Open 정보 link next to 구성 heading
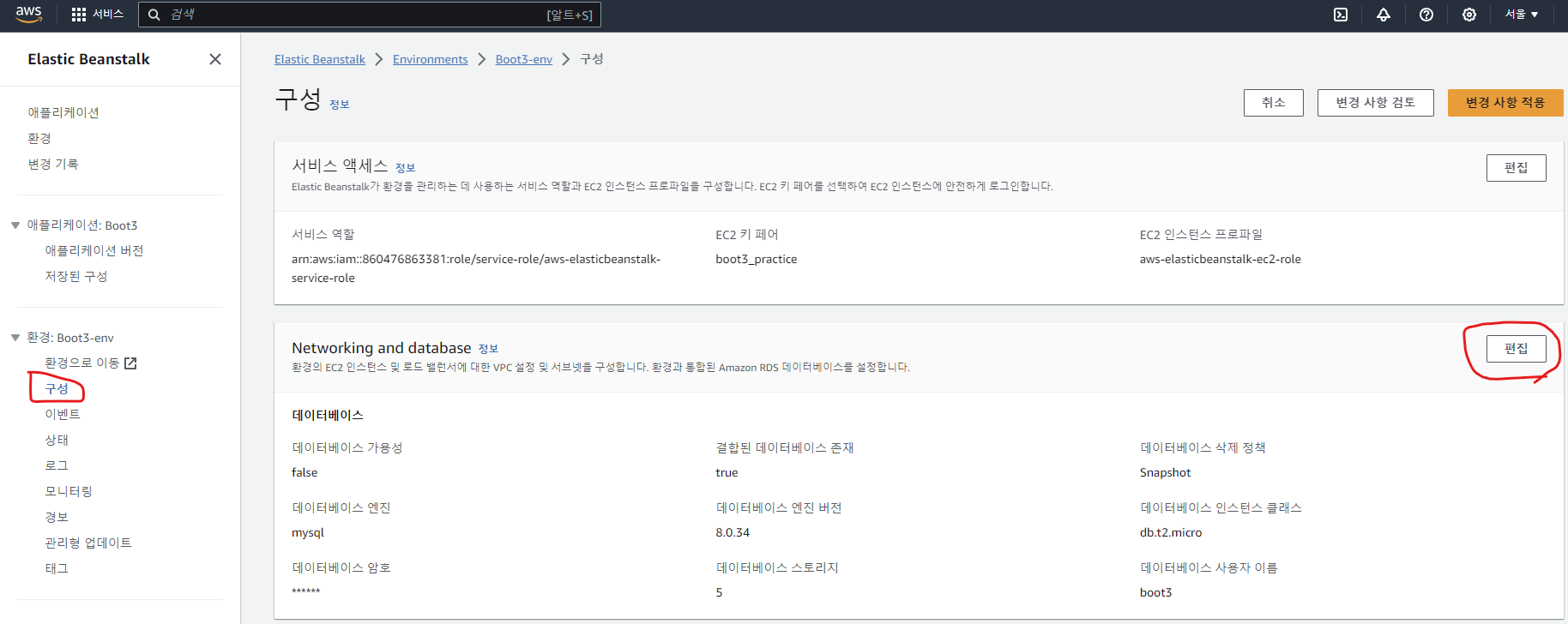The width and height of the screenshot is (1568, 624). [340, 105]
